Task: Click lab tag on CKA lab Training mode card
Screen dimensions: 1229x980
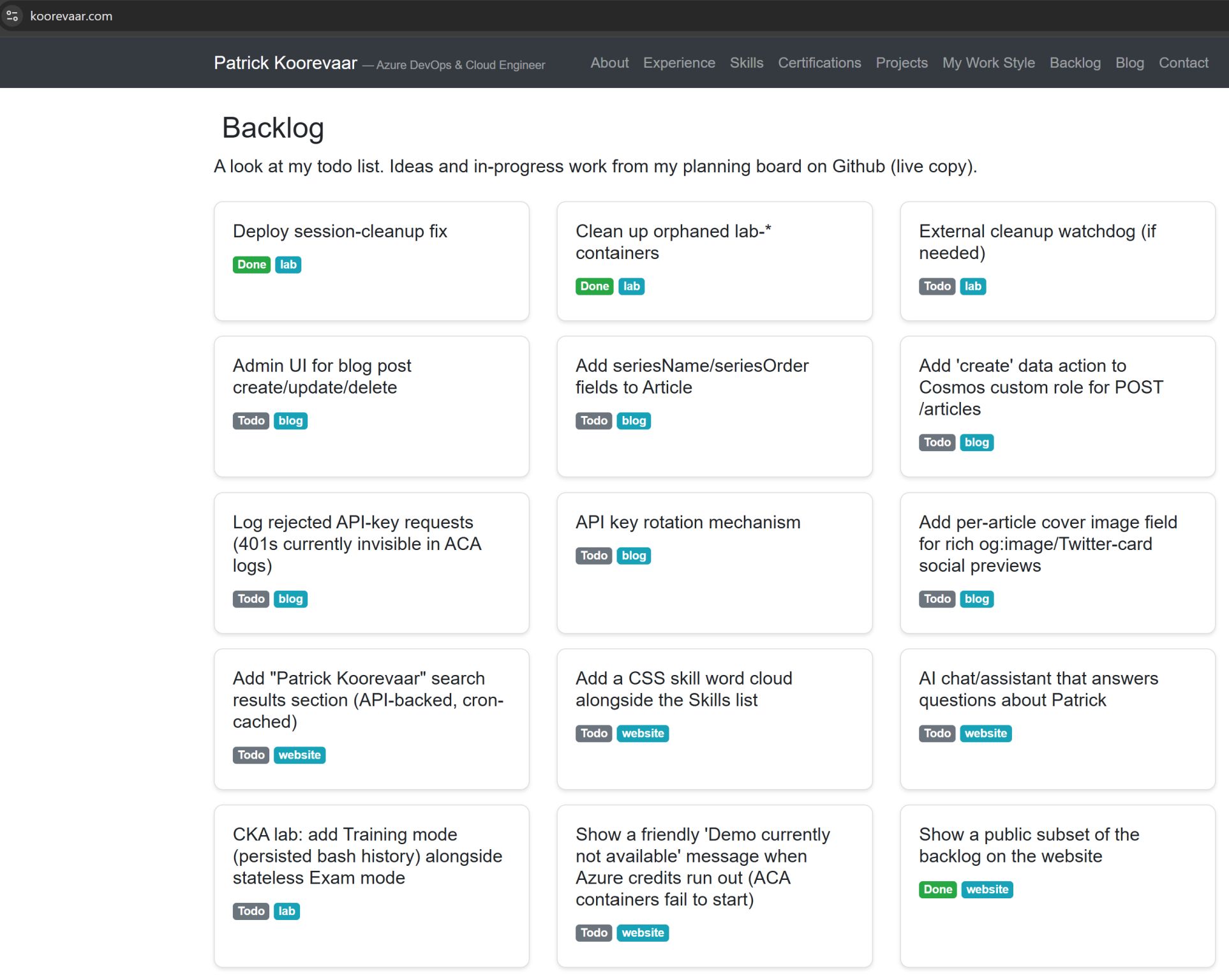Action: tap(287, 912)
